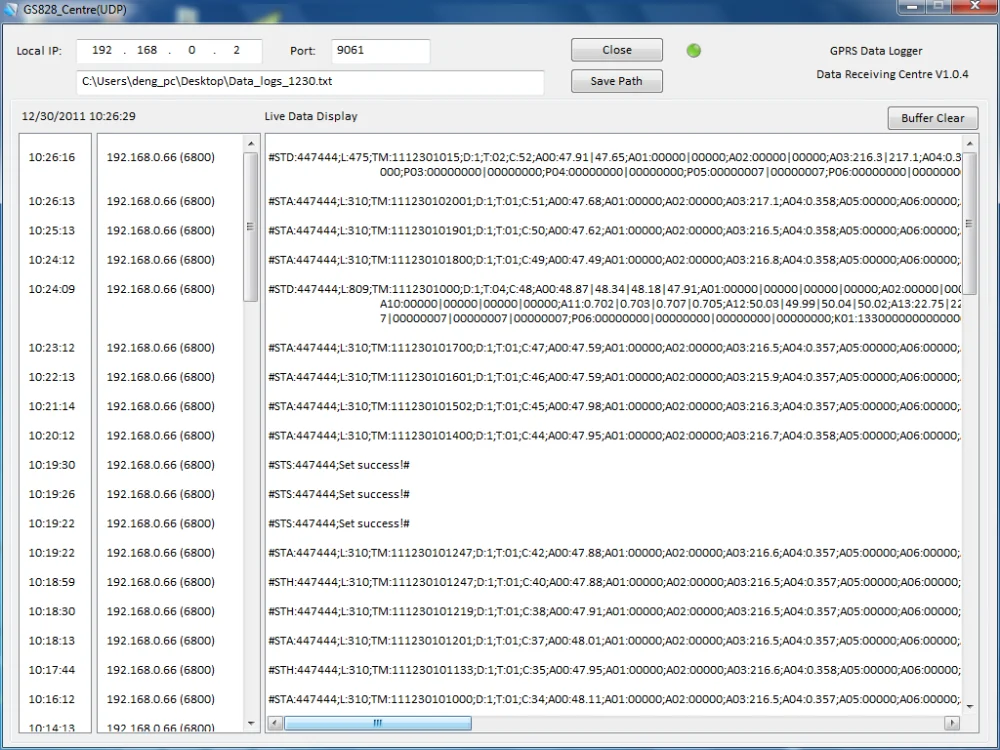Click the Save Path button
Screen dimensions: 1000x750
click(x=617, y=81)
